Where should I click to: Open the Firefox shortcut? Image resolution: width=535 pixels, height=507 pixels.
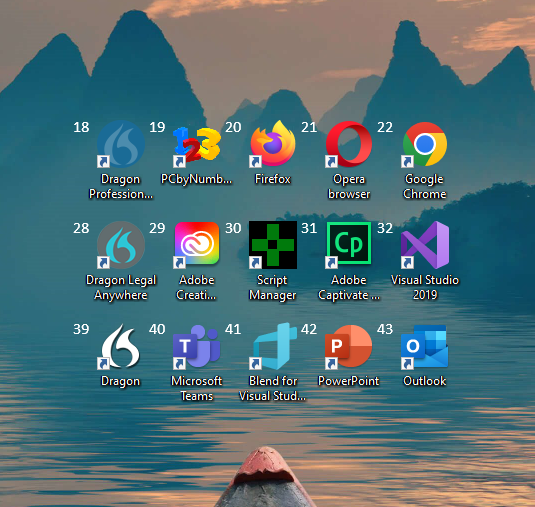(273, 143)
